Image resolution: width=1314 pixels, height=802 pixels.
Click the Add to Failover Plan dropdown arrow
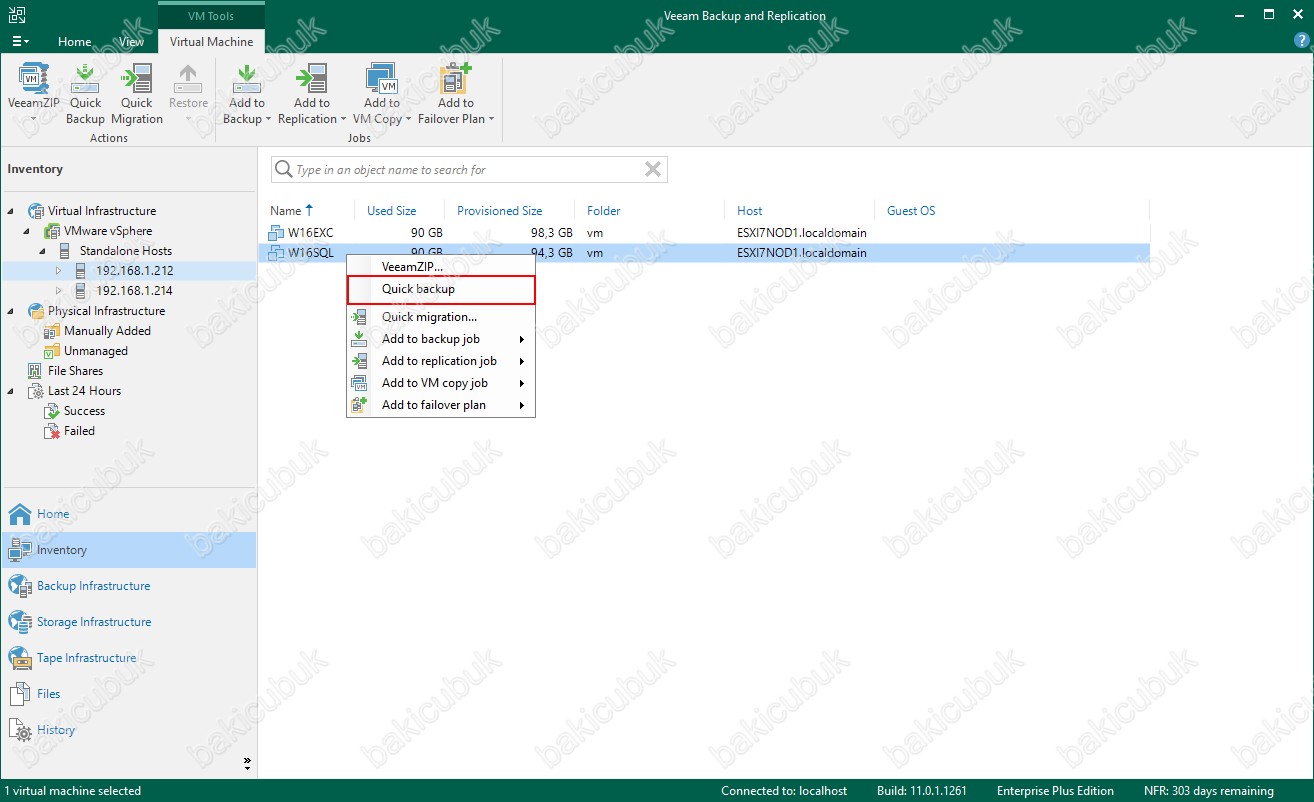491,119
